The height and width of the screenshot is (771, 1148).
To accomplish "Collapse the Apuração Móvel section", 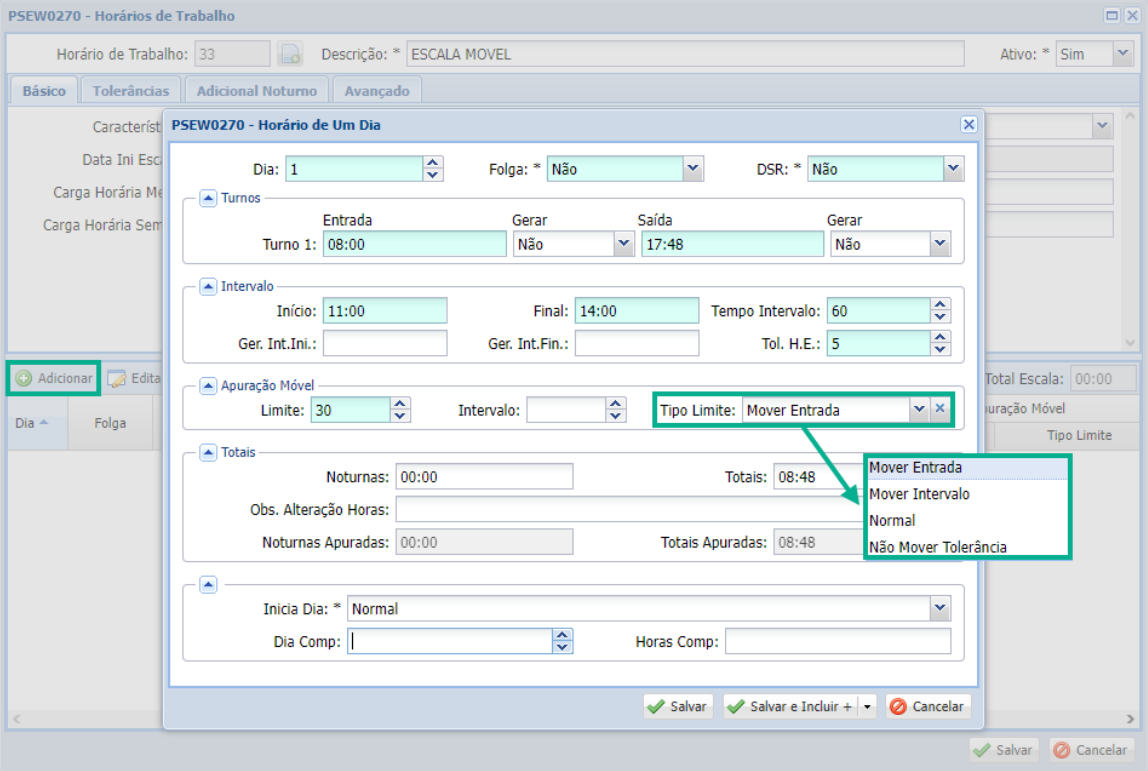I will click(208, 385).
